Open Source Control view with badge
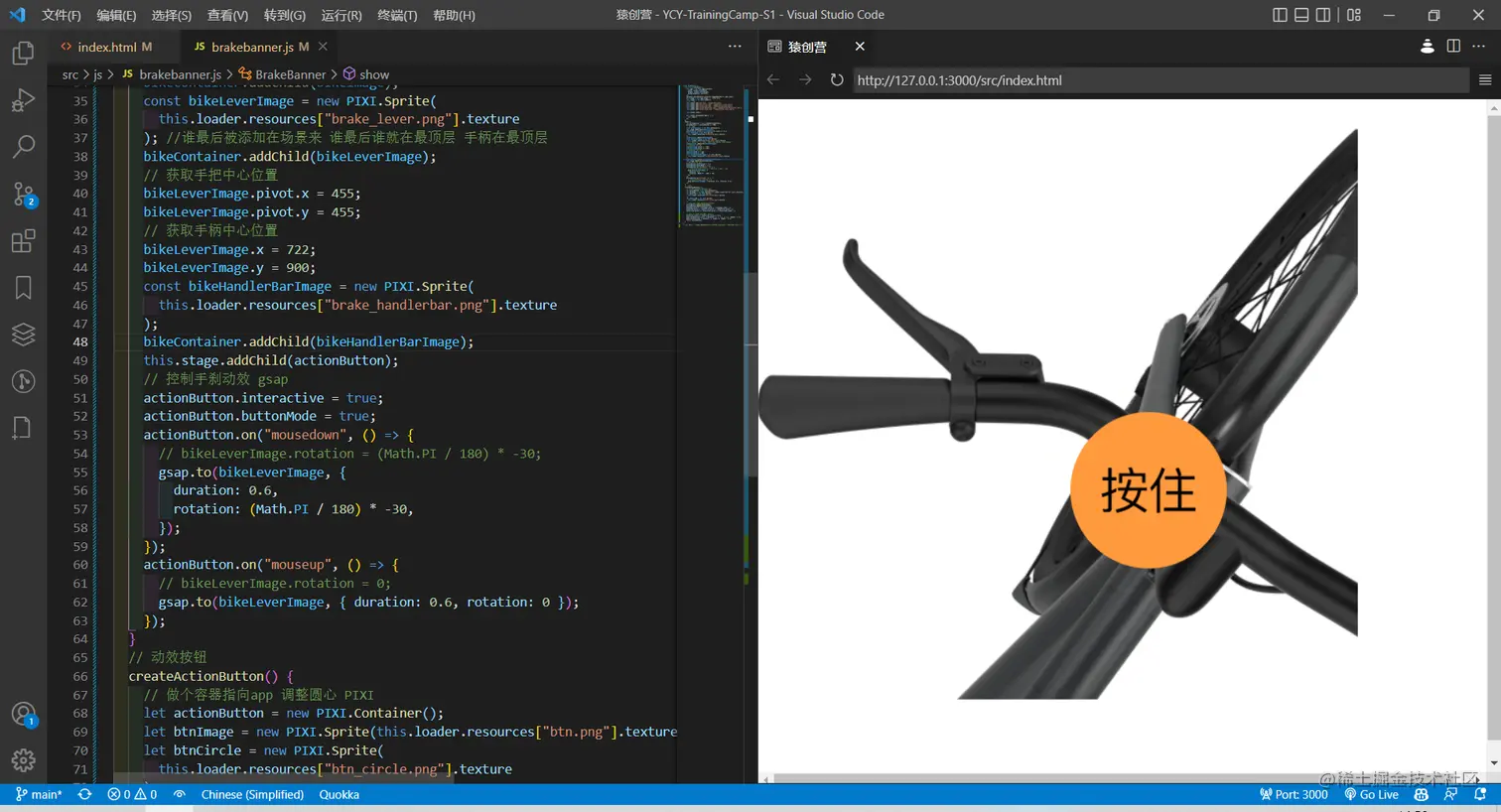Viewport: 1501px width, 812px height. (x=23, y=194)
